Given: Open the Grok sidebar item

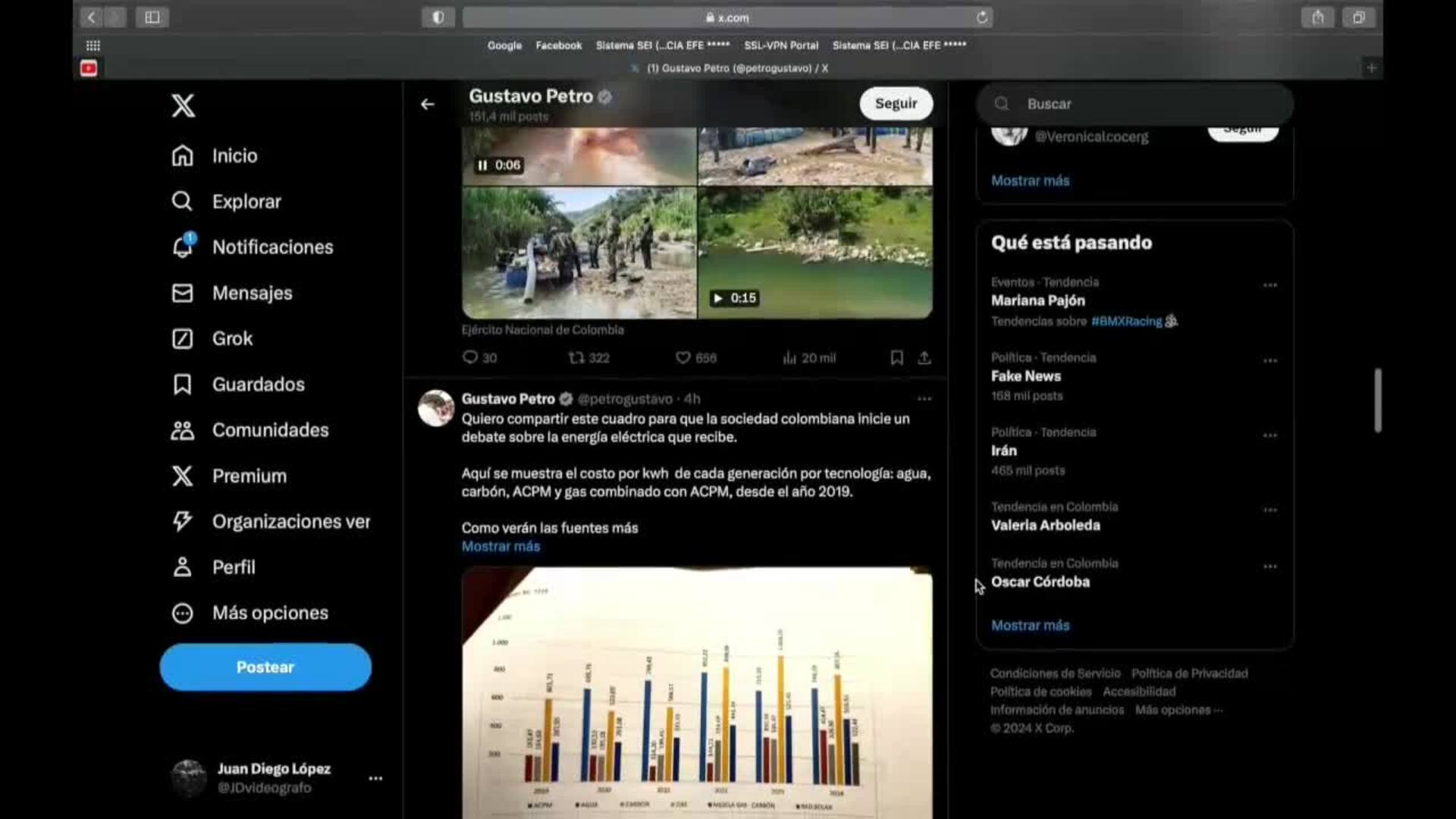Looking at the screenshot, I should click(x=232, y=339).
